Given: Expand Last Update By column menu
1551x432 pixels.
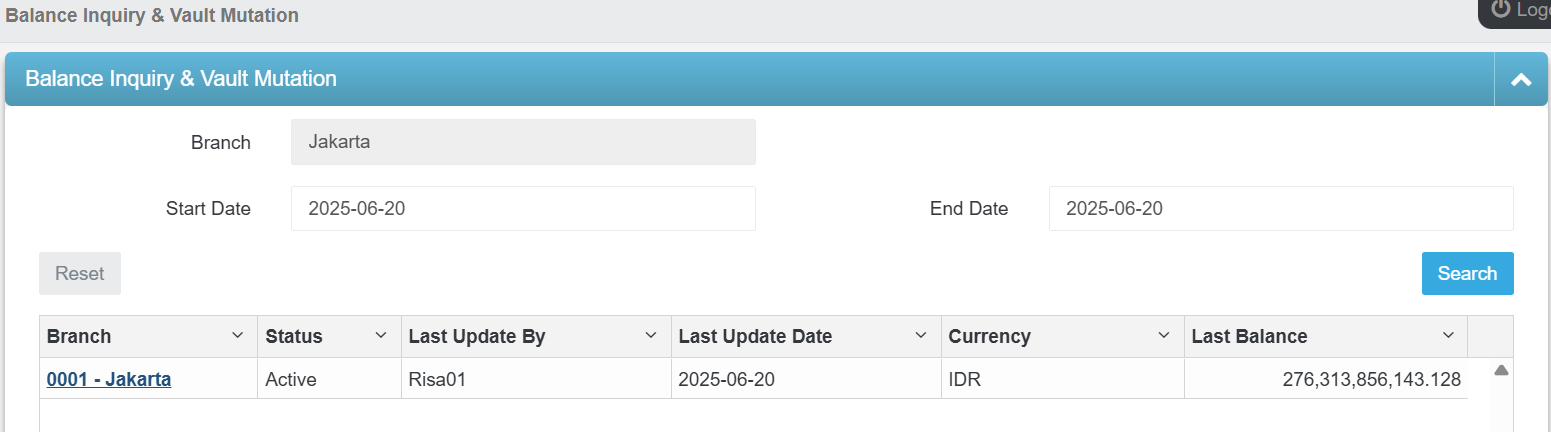Looking at the screenshot, I should (650, 336).
